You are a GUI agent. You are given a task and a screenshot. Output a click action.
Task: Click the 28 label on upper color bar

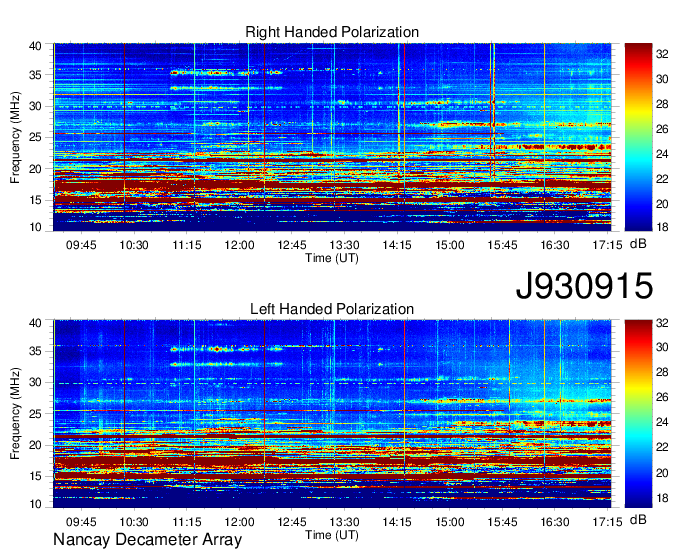point(662,104)
